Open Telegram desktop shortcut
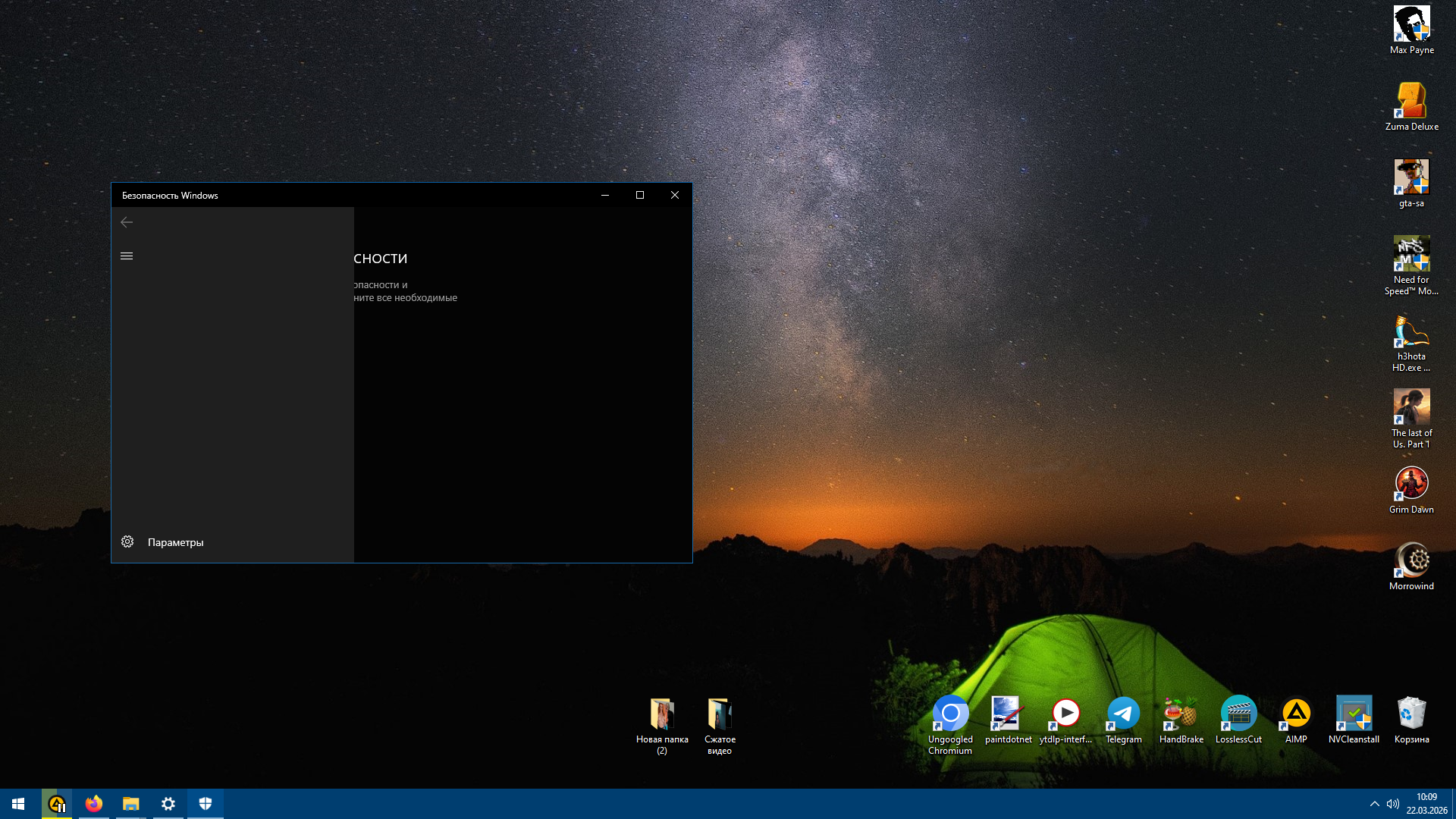The height and width of the screenshot is (819, 1456). 1123,714
